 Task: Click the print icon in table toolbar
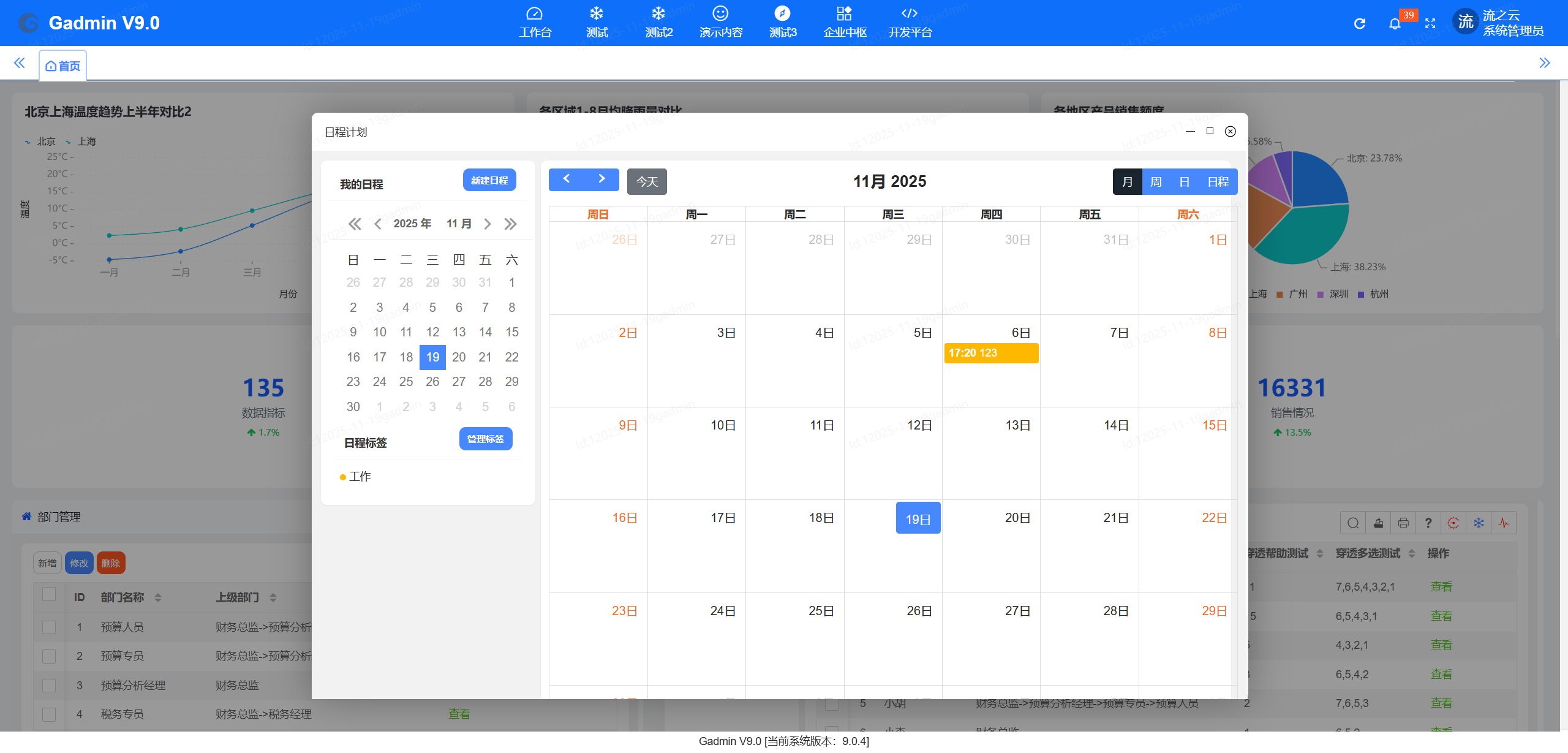click(x=1403, y=523)
